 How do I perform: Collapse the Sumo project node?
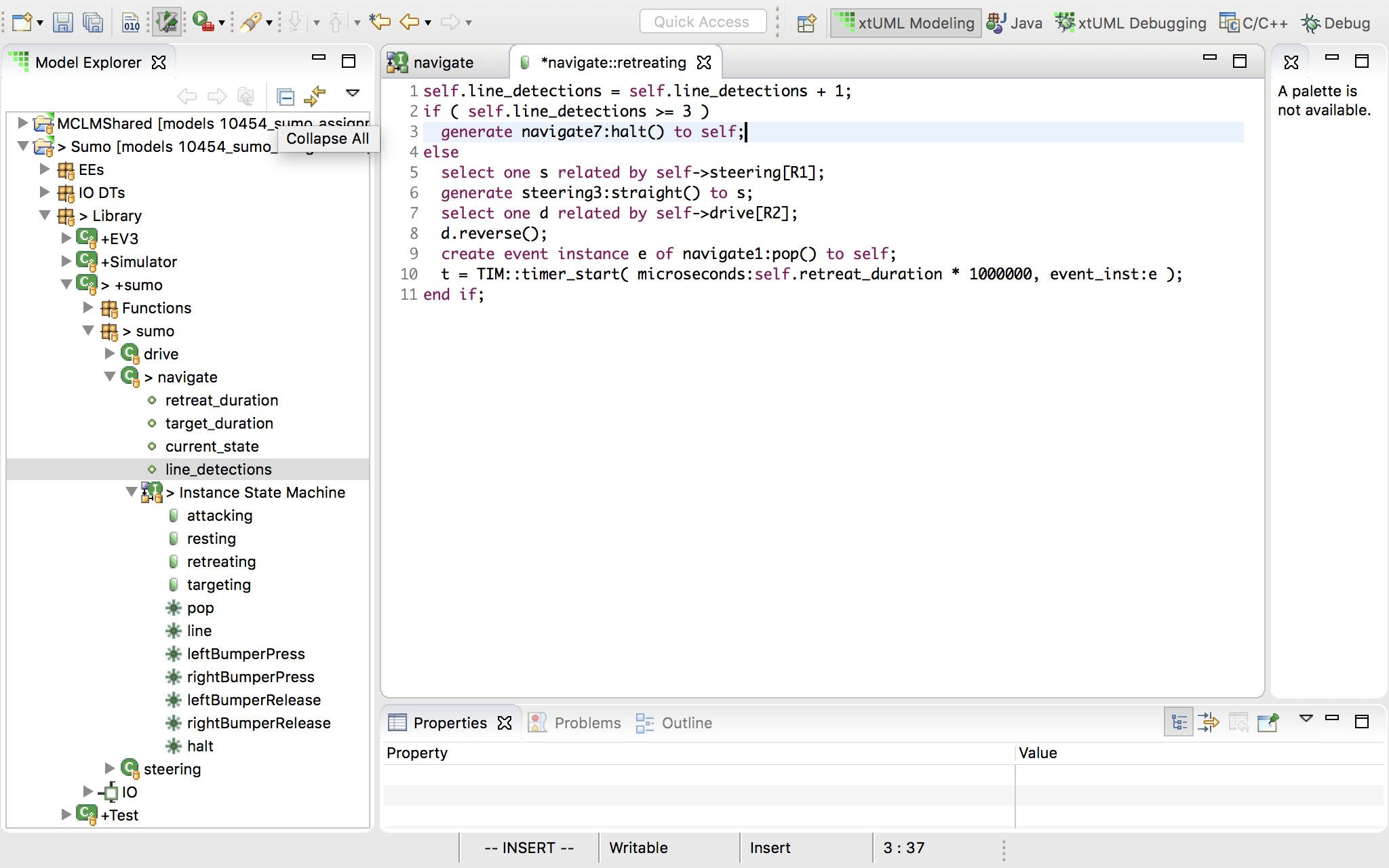22,146
